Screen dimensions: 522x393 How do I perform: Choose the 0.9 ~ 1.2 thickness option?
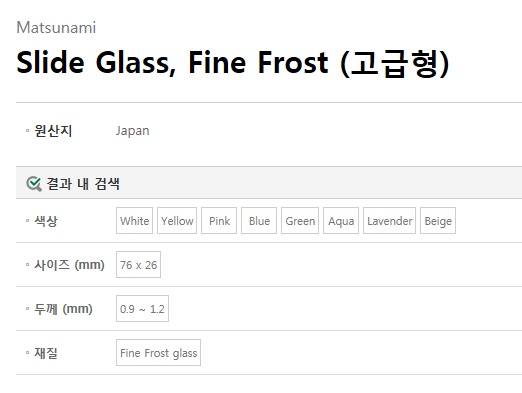pos(142,309)
